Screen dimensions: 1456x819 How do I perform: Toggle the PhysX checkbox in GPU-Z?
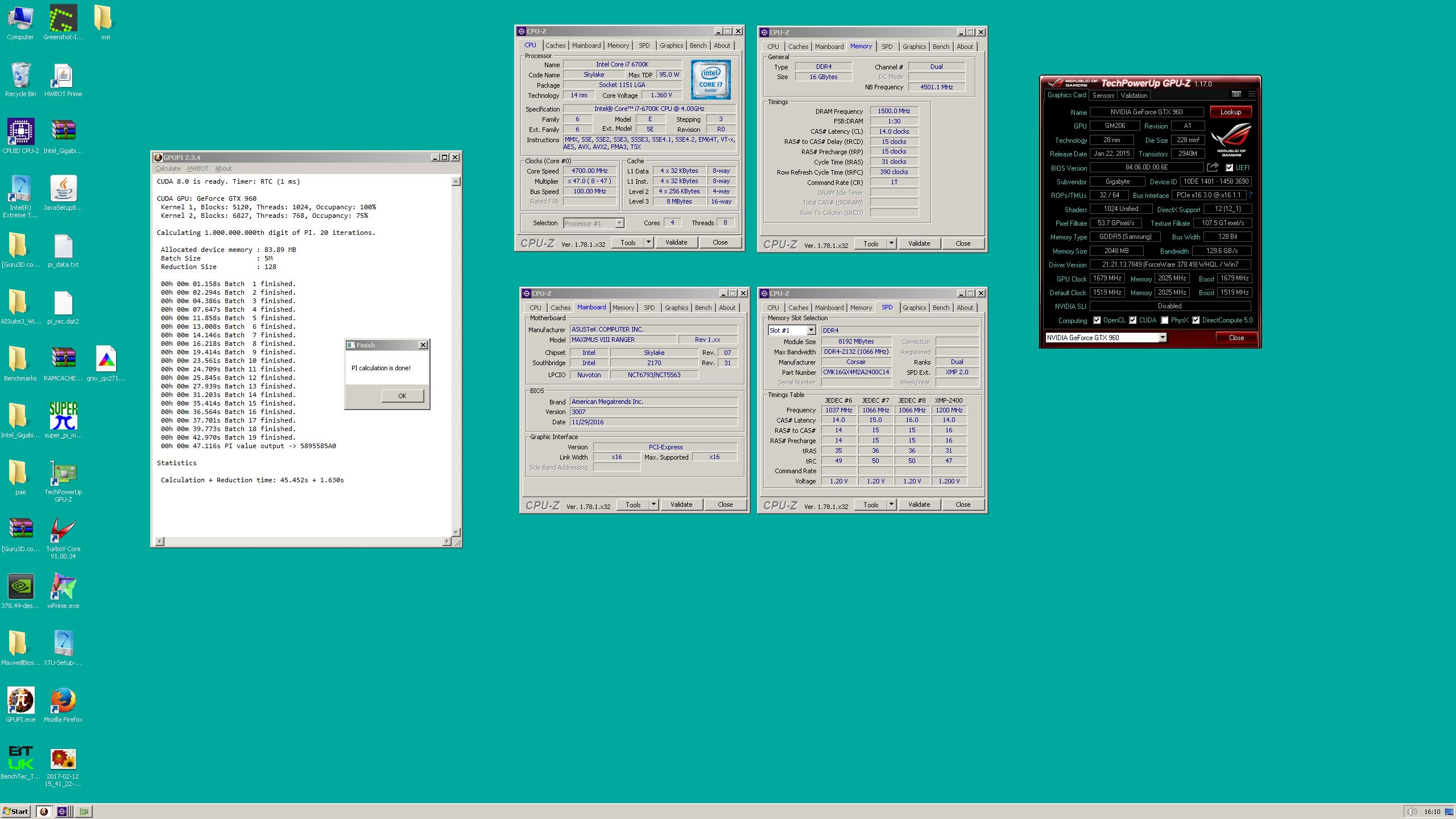[1164, 320]
